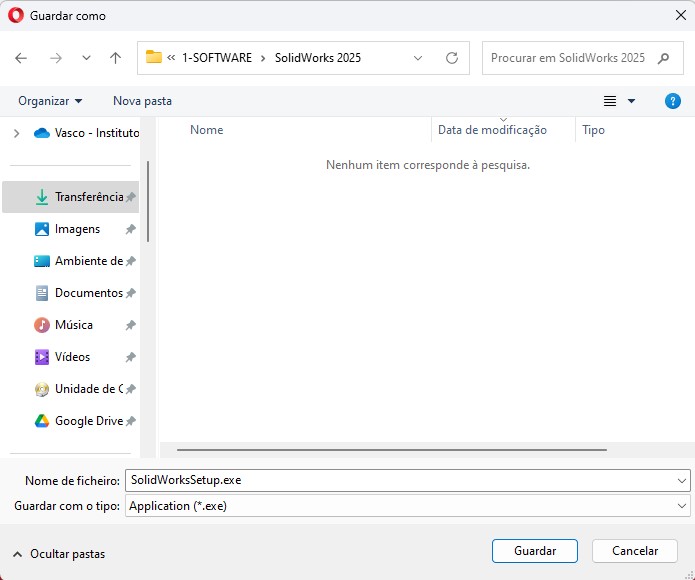Select the Música folder

73,325
